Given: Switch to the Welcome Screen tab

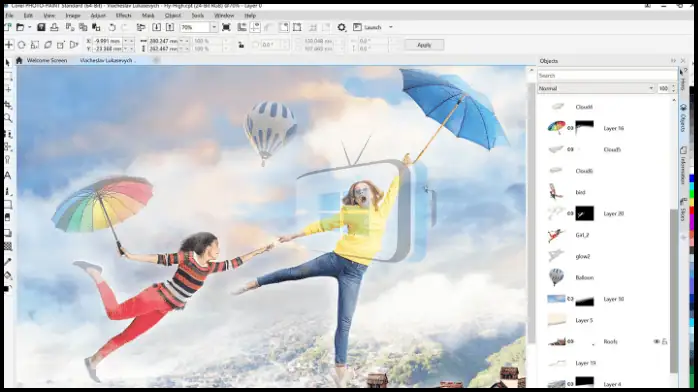Looking at the screenshot, I should click(47, 61).
